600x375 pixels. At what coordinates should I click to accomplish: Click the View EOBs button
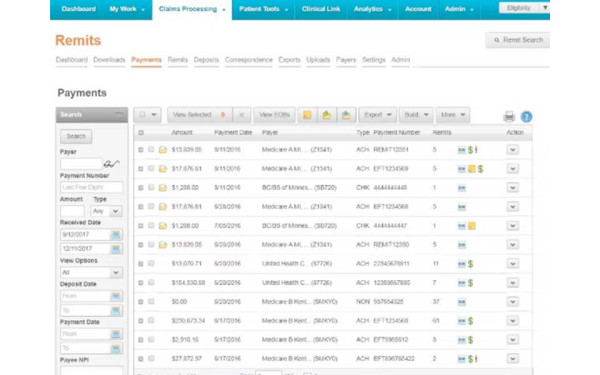(274, 115)
